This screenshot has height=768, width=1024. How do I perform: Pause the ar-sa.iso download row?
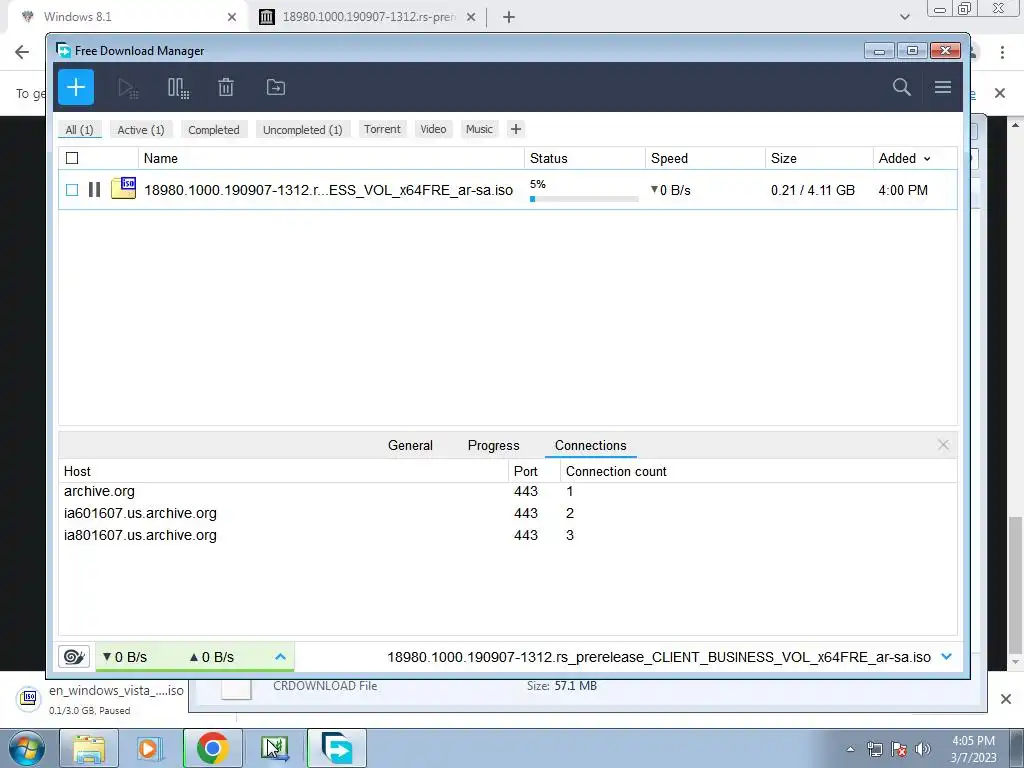tap(95, 190)
